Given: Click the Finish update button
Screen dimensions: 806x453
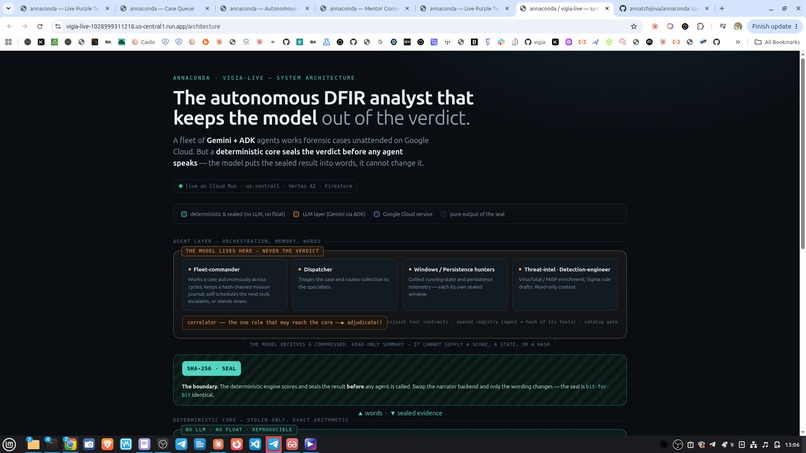Looking at the screenshot, I should click(x=775, y=26).
